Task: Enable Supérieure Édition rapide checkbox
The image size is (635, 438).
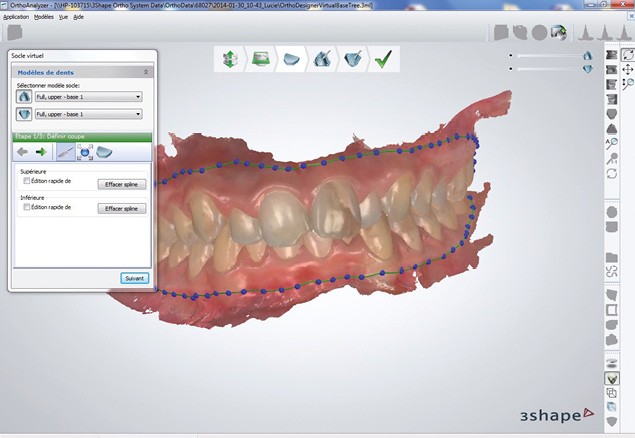Action: tap(26, 181)
